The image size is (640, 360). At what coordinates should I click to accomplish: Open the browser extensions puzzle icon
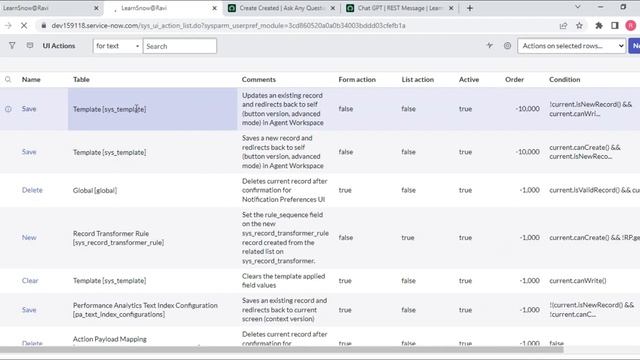[599, 25]
